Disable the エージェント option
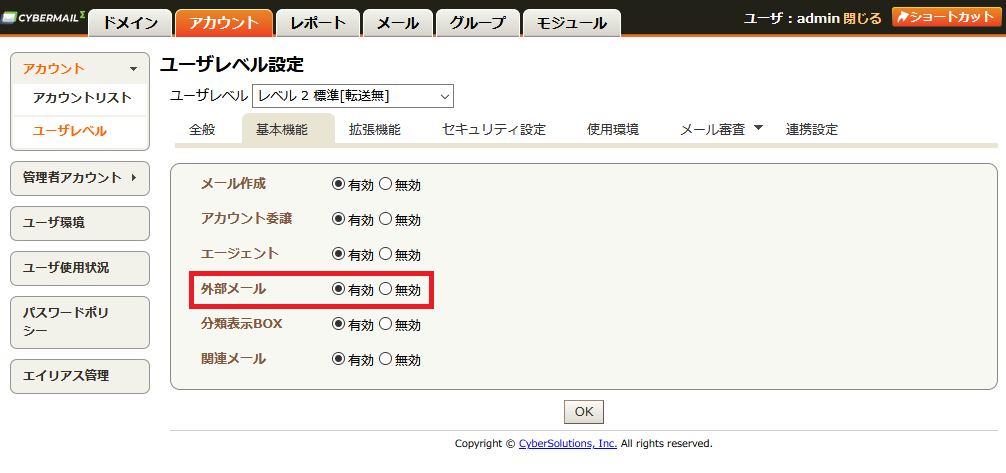This screenshot has height=473, width=1006. click(x=386, y=254)
